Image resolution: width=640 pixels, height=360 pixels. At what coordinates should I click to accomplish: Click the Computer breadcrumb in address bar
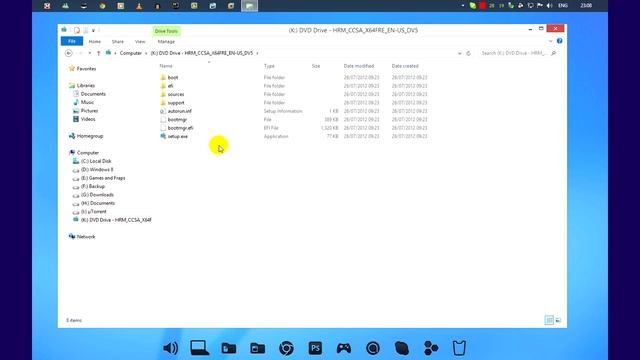pyautogui.click(x=131, y=53)
